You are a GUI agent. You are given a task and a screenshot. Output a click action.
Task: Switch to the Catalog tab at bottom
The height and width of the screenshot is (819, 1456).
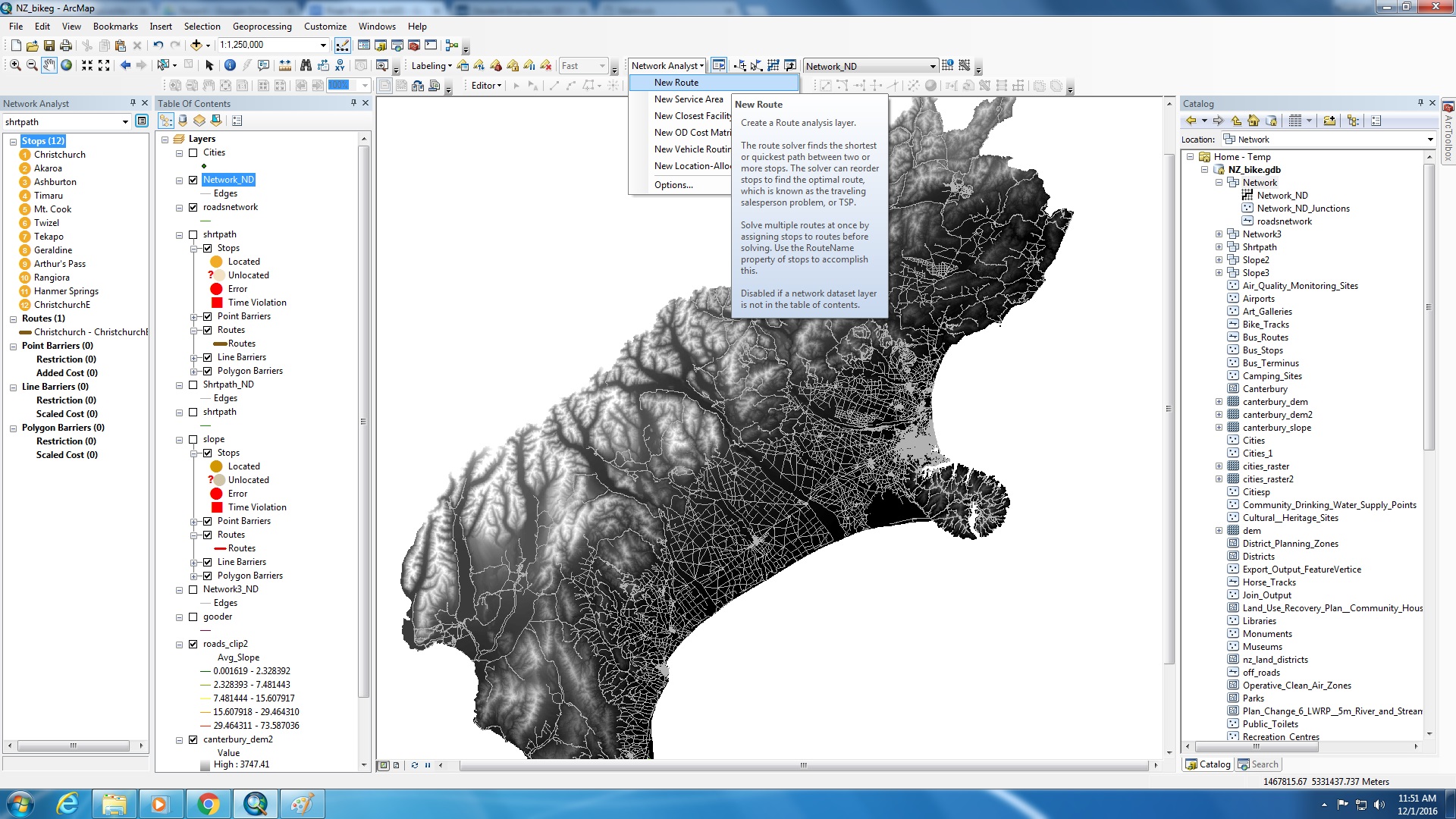click(x=1208, y=764)
